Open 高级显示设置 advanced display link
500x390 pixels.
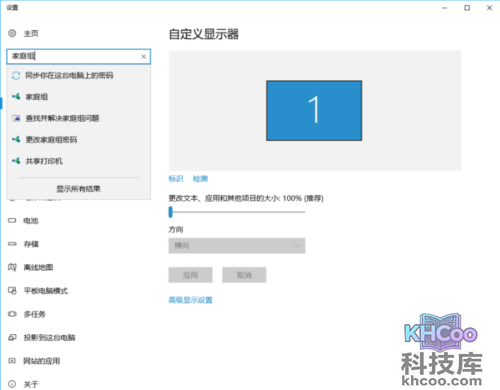(190, 300)
